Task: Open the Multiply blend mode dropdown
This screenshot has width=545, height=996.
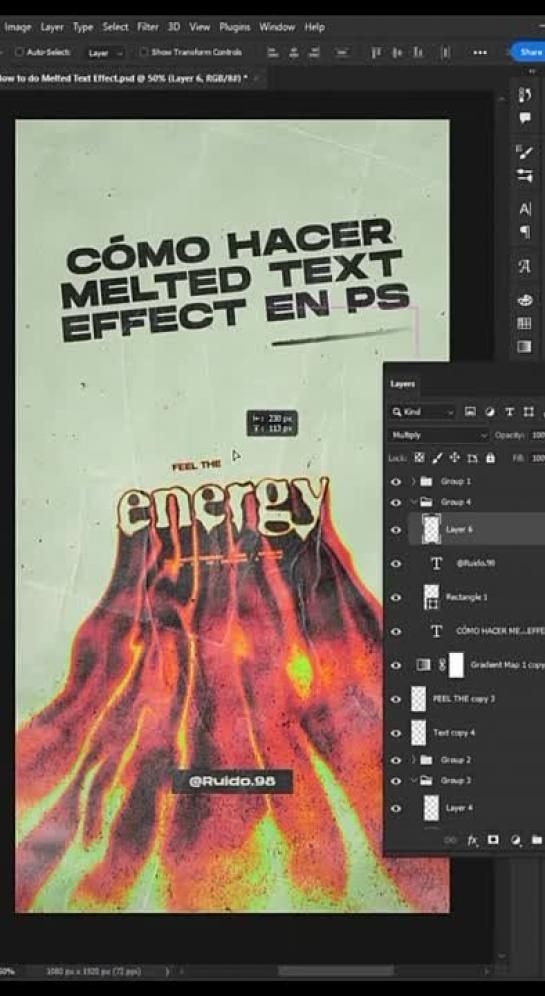Action: [x=438, y=435]
